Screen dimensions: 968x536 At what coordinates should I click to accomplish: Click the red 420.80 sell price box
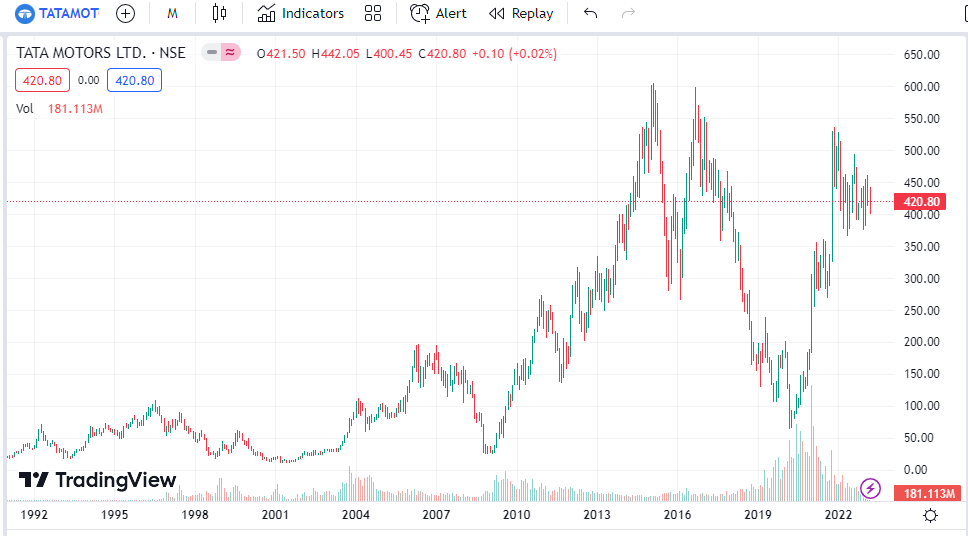coord(43,80)
